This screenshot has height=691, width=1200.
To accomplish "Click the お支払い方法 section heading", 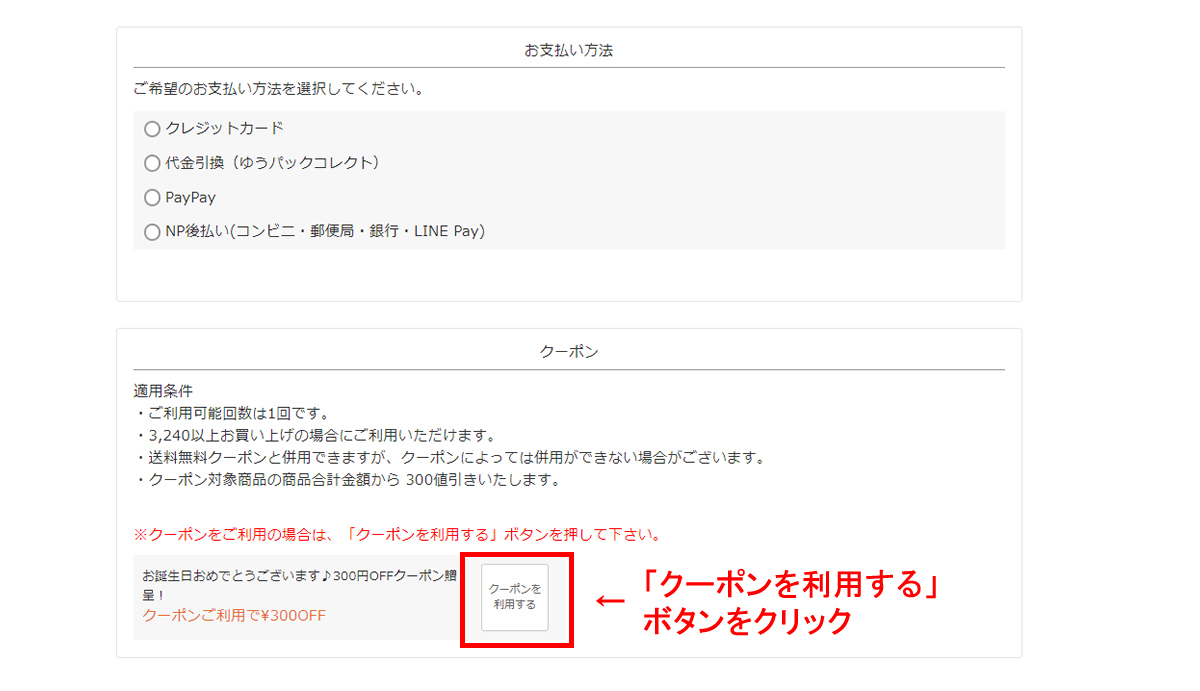I will pyautogui.click(x=568, y=49).
